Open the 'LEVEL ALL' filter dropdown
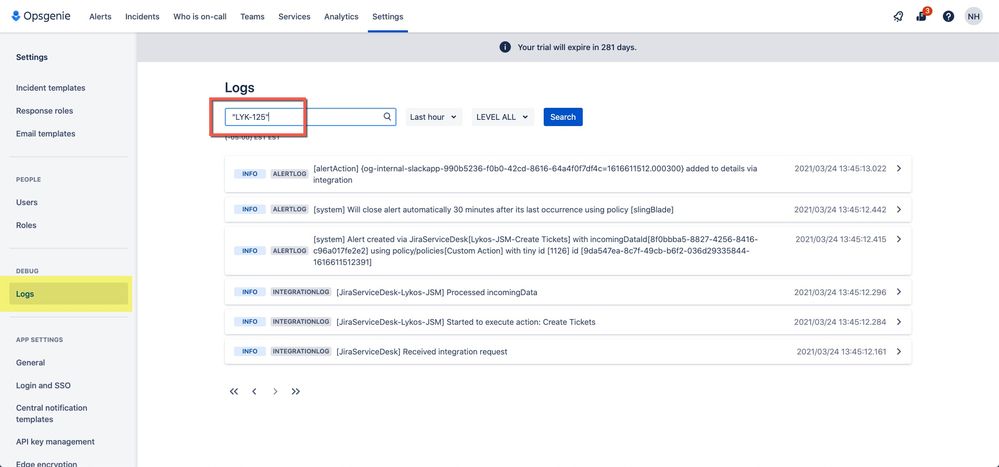 pos(503,117)
